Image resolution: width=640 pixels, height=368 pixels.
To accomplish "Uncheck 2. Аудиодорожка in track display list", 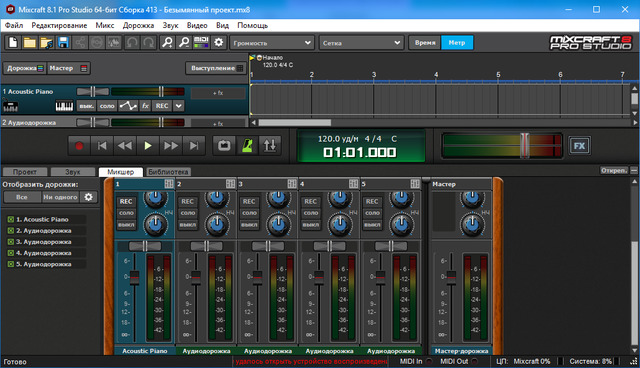I will (x=11, y=231).
